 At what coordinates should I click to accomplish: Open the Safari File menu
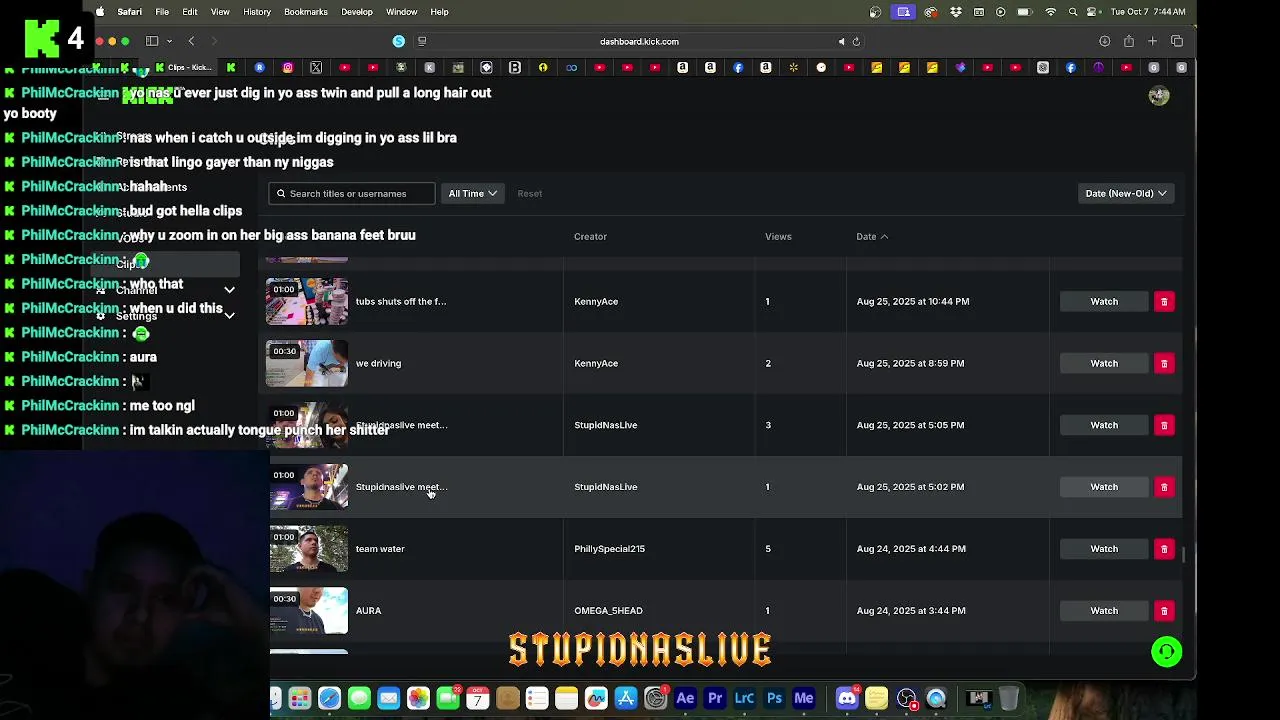tap(162, 12)
